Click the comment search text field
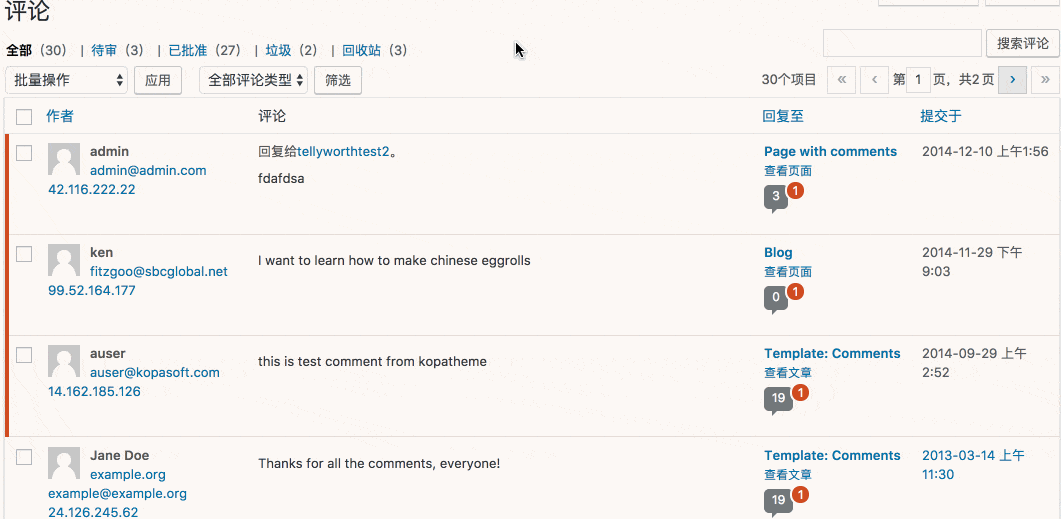Image resolution: width=1061 pixels, height=519 pixels. [902, 43]
